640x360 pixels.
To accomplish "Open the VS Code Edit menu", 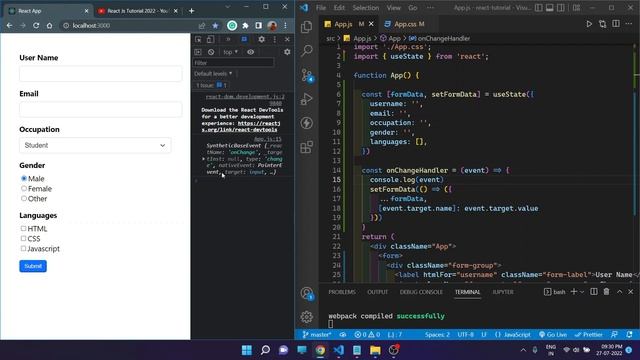I will 339,8.
